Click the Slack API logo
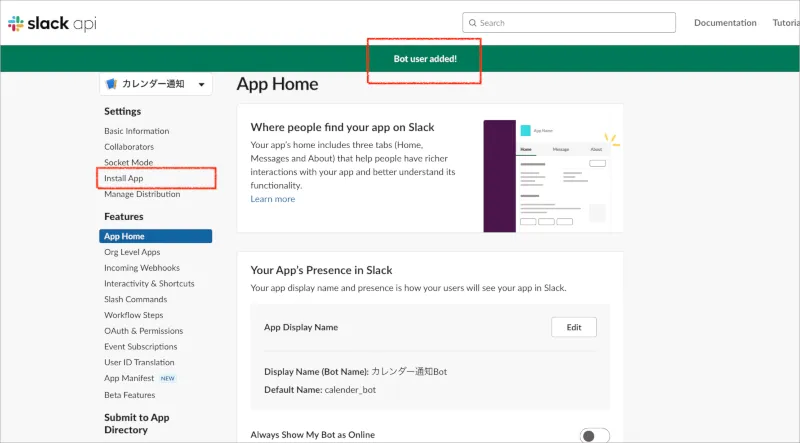 click(52, 23)
